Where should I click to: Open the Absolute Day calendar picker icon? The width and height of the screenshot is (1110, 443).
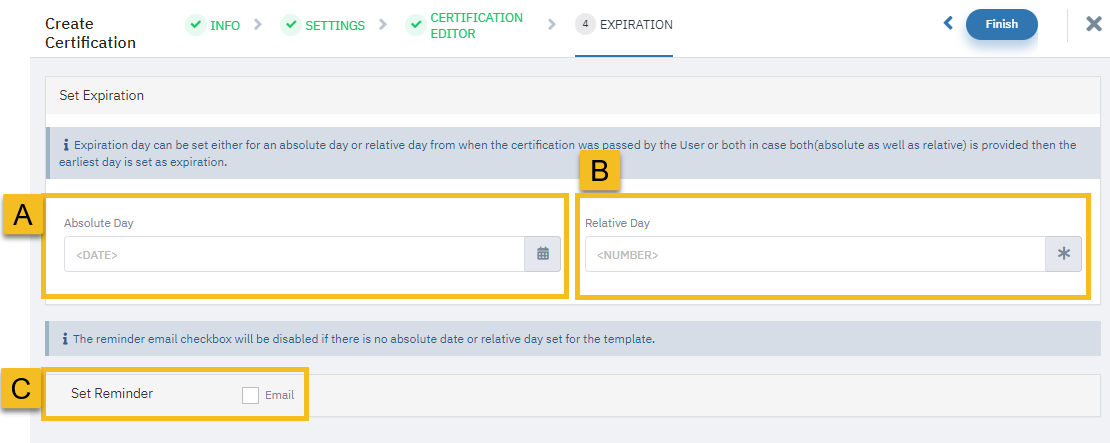click(543, 254)
